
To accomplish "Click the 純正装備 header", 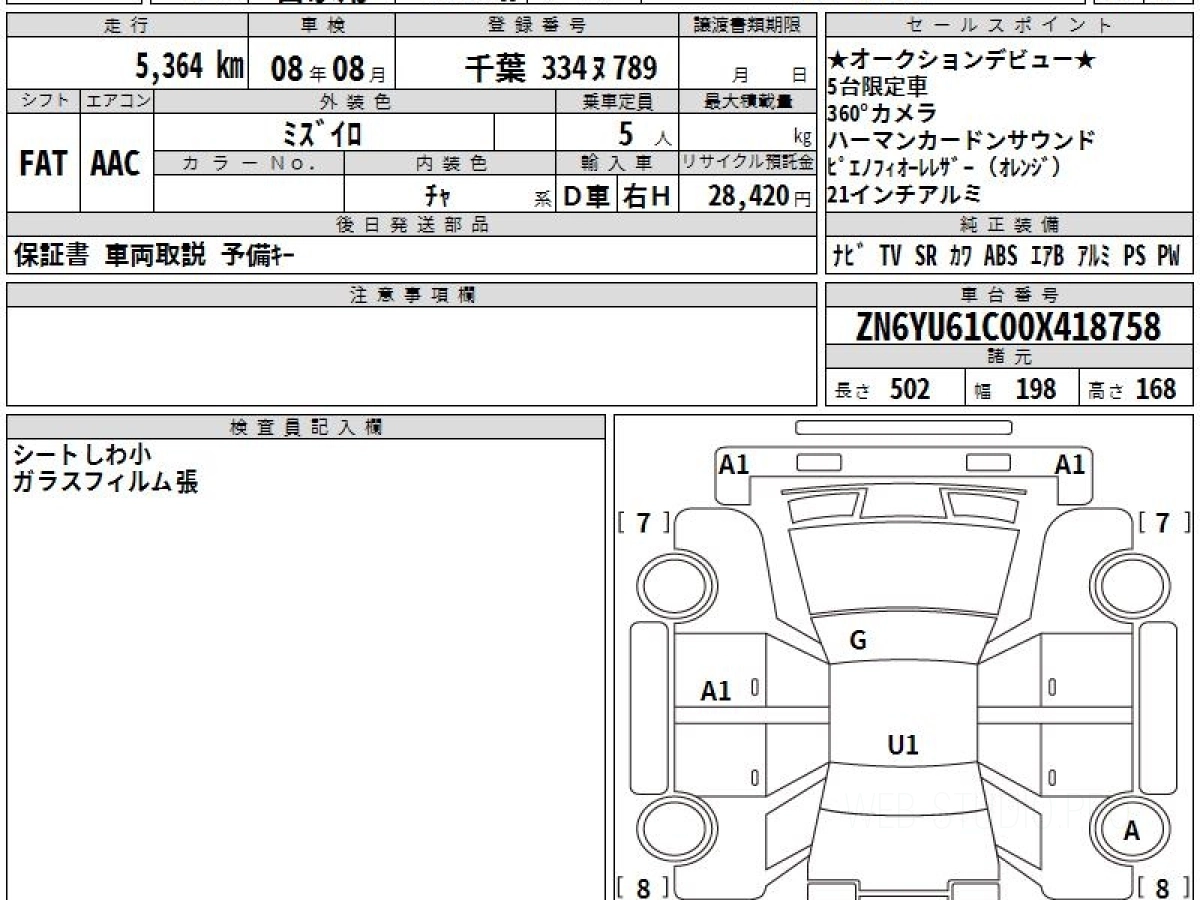I will click(x=1010, y=225).
